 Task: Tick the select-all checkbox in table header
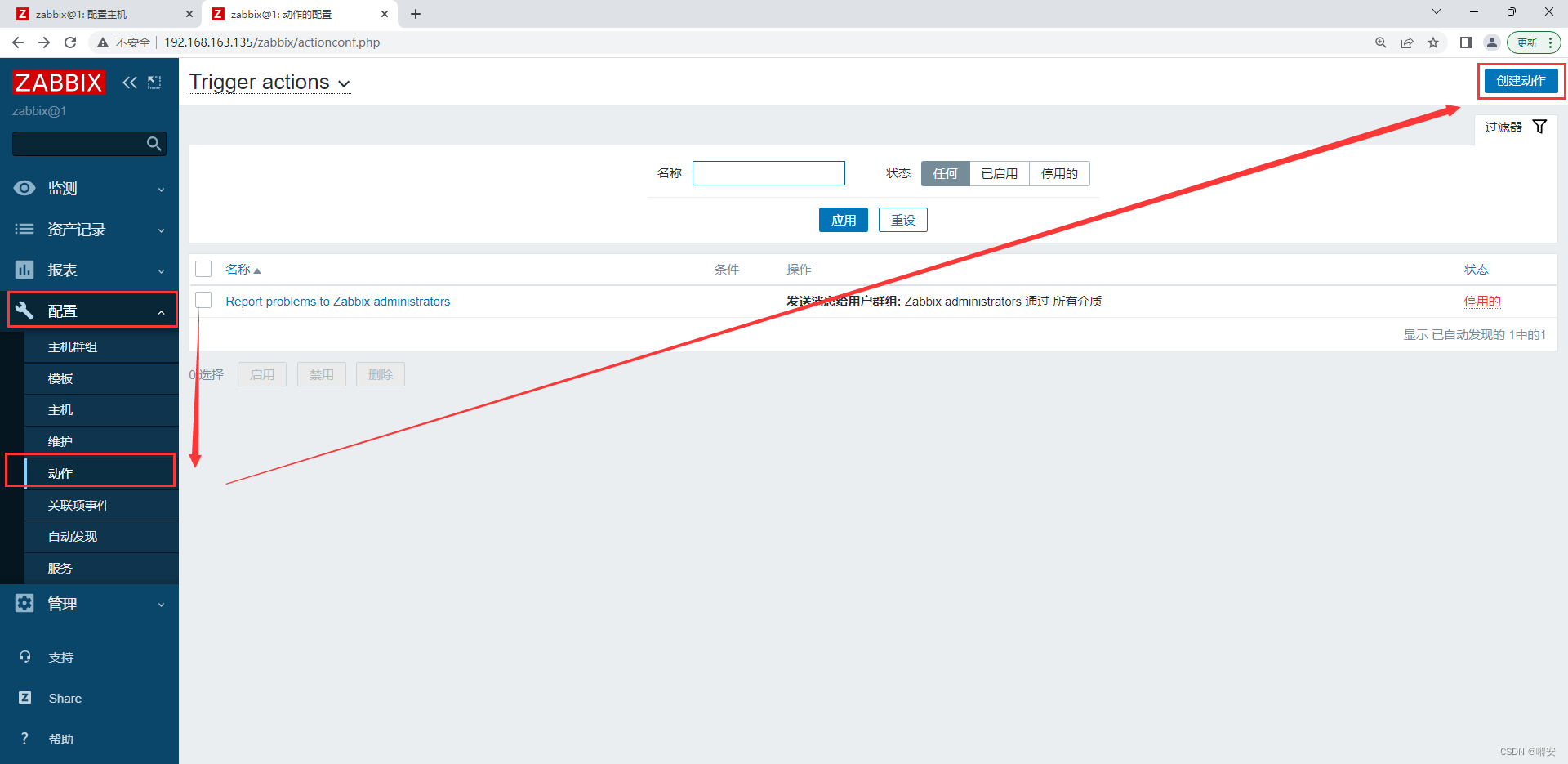203,269
